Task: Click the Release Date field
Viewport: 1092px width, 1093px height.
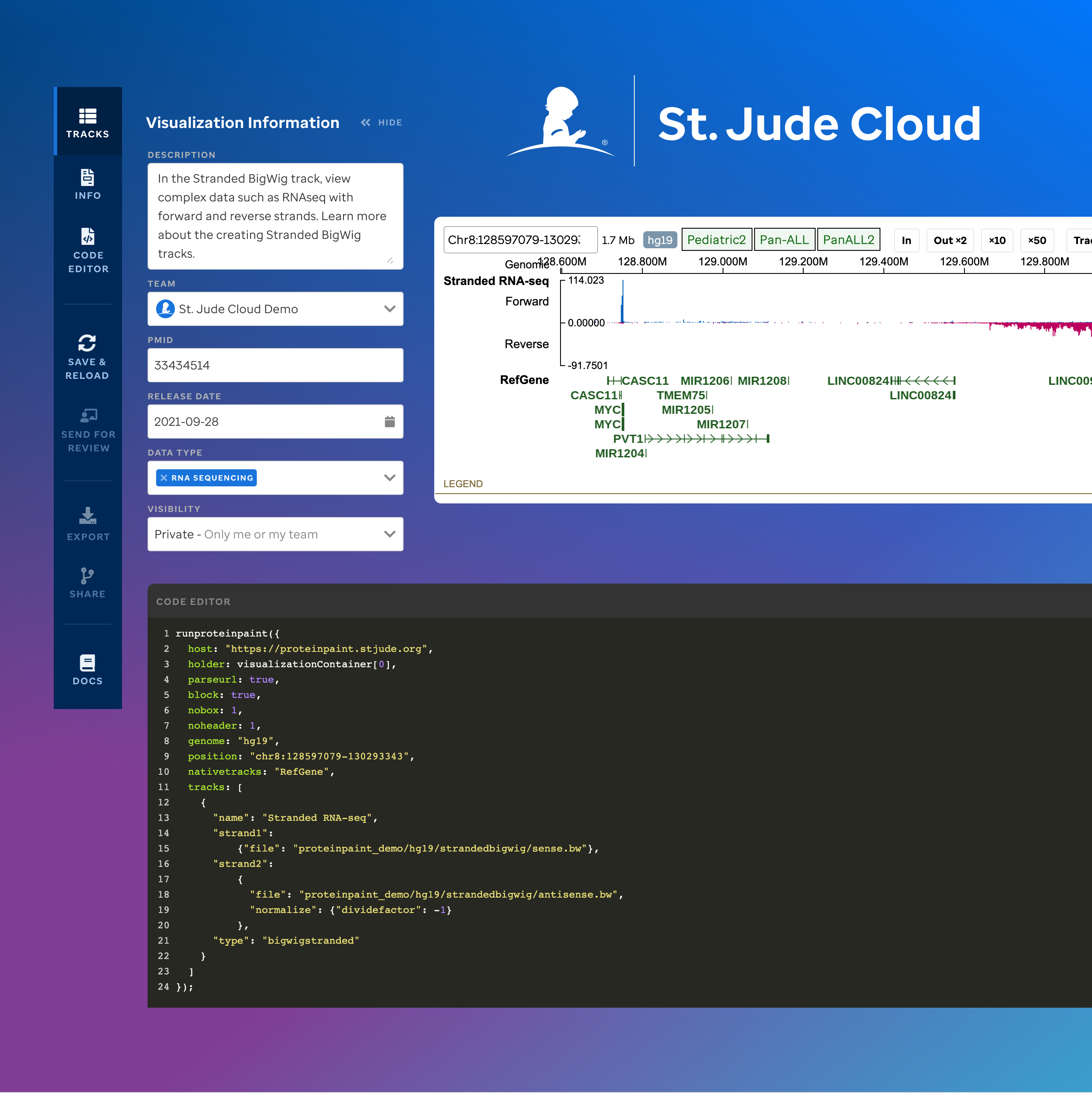Action: [276, 422]
